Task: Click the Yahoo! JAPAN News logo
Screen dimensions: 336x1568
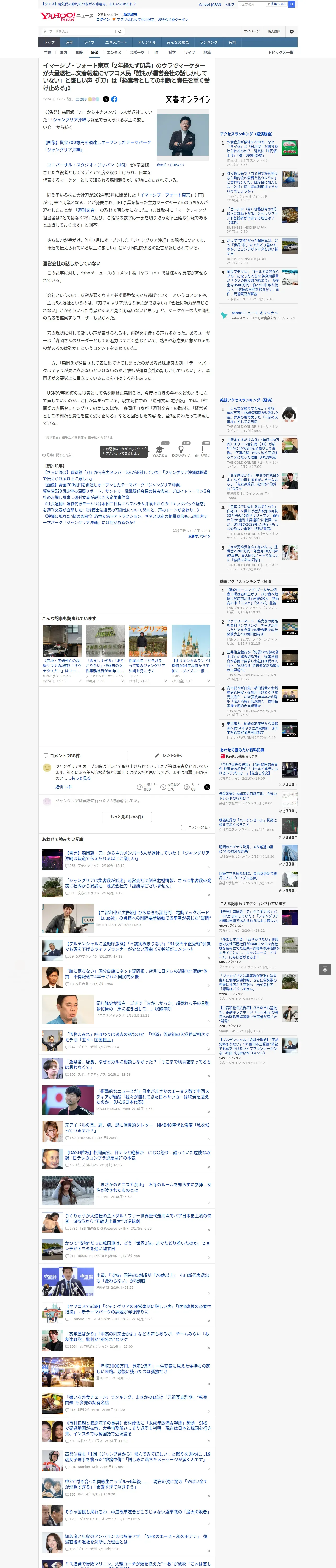Action: [x=66, y=16]
